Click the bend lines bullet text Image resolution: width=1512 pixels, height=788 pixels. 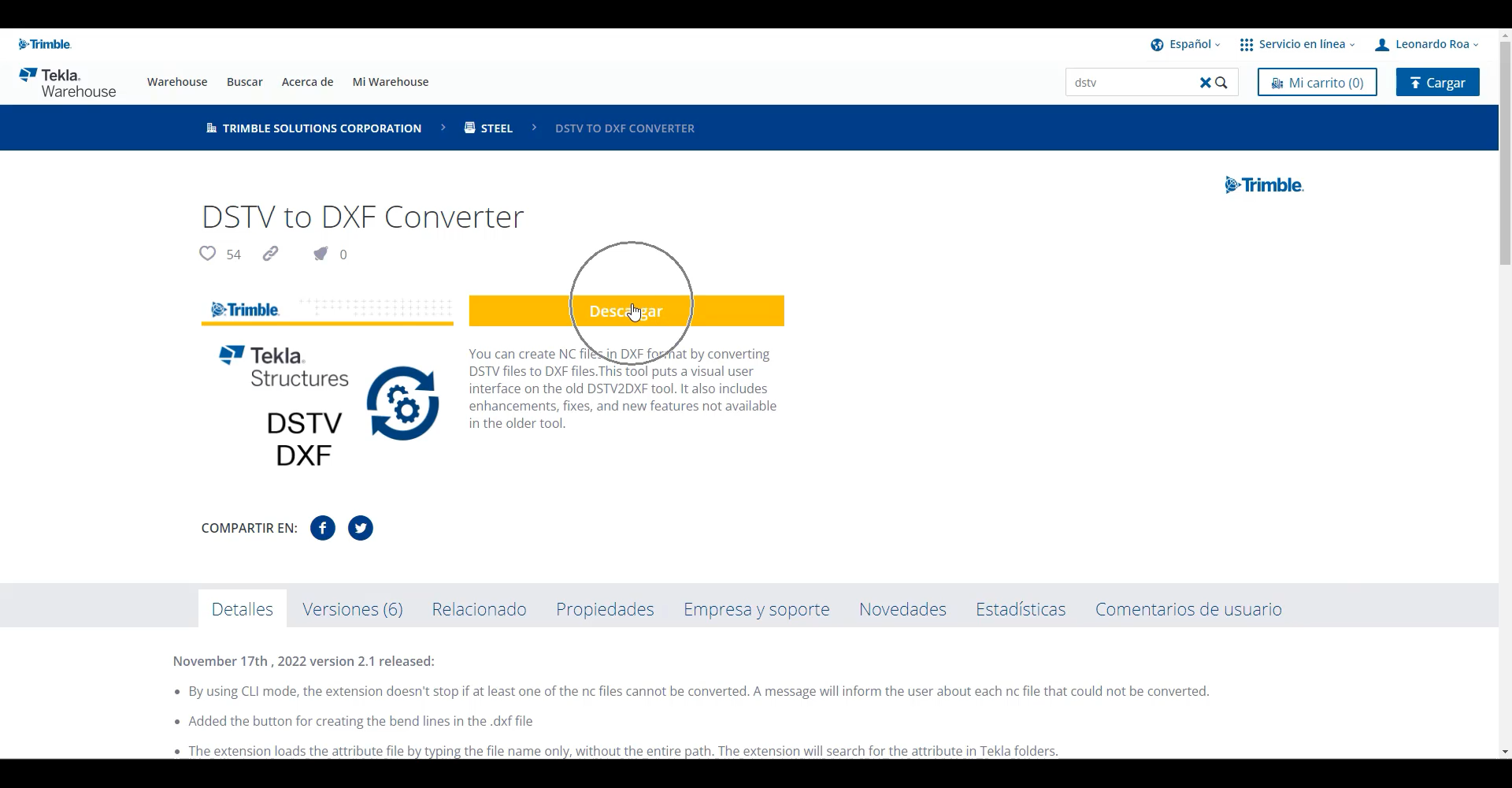(361, 721)
